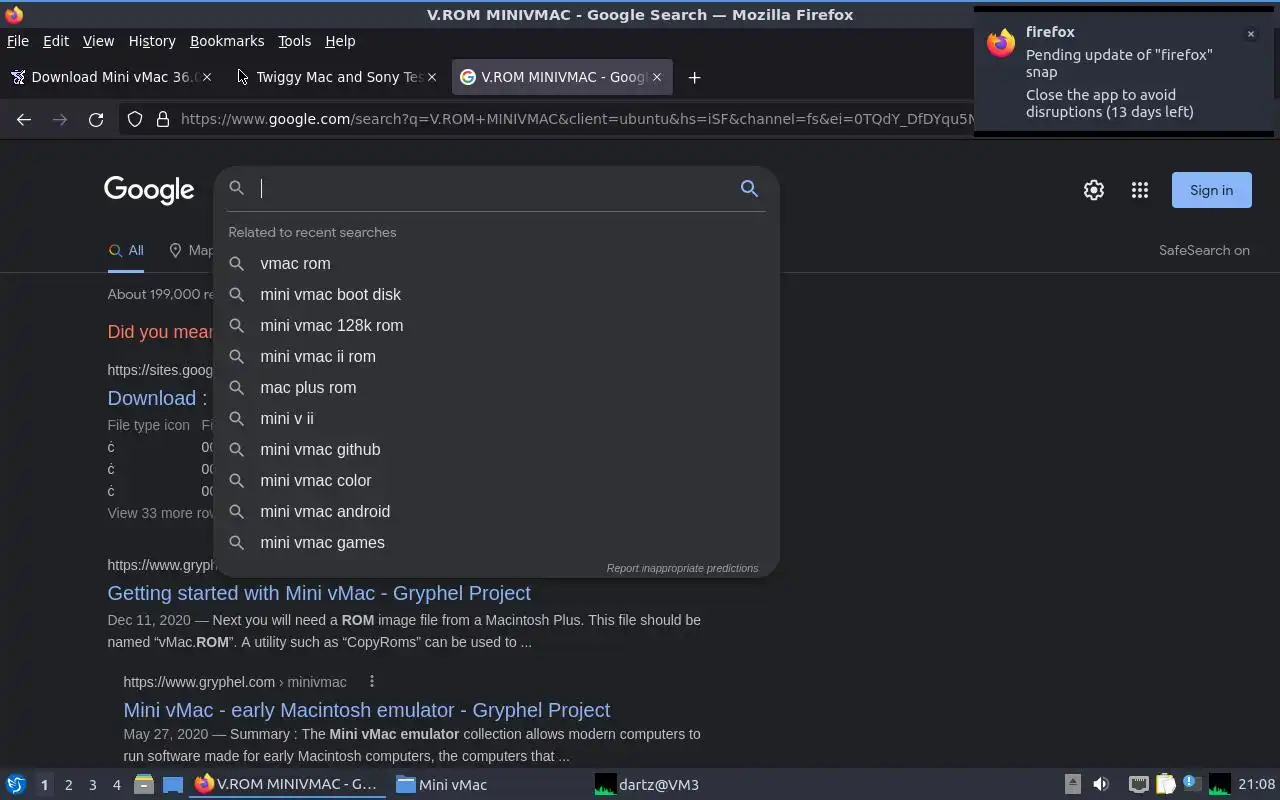Open the Tools menu
Image resolution: width=1280 pixels, height=800 pixels.
coord(294,41)
